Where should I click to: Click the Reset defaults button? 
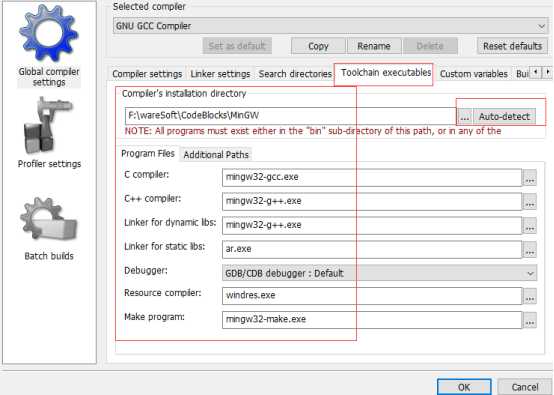512,46
